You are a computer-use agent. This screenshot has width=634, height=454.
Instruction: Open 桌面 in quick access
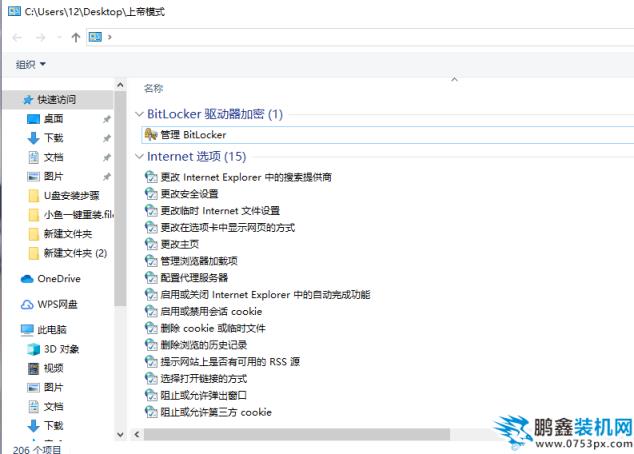click(53, 118)
